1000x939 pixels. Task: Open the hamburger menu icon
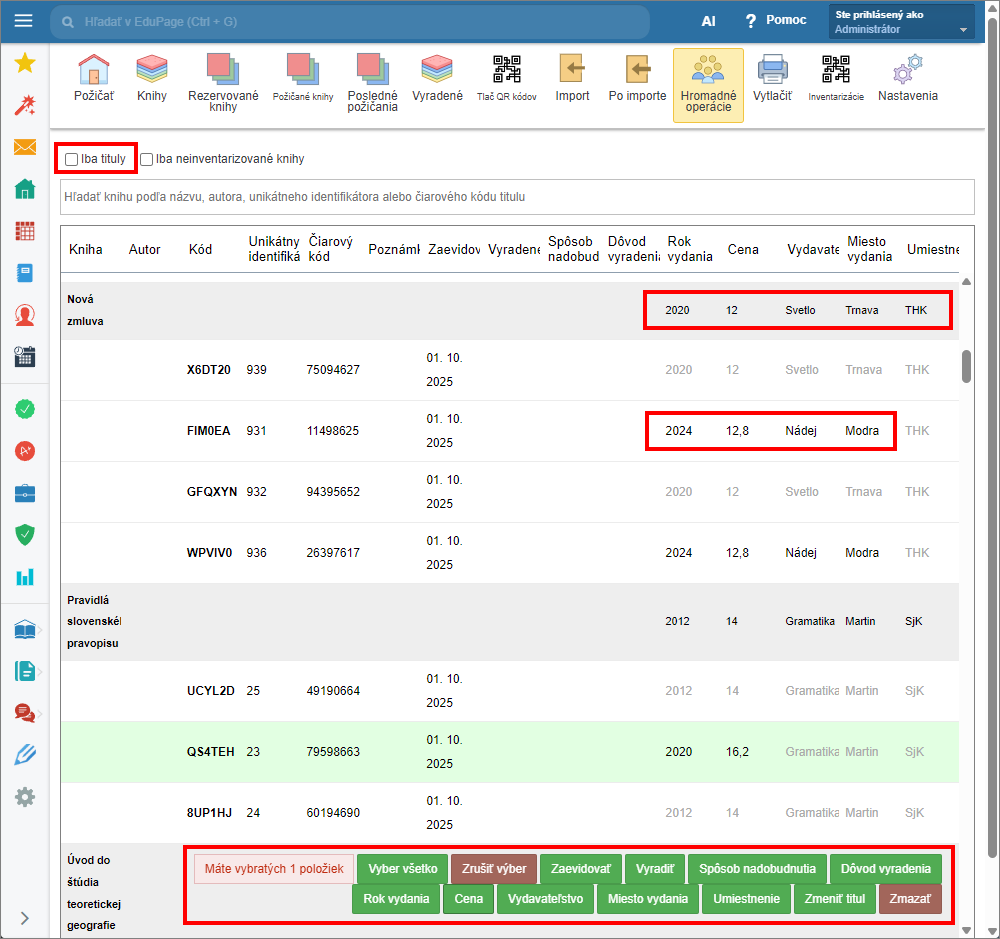24,21
